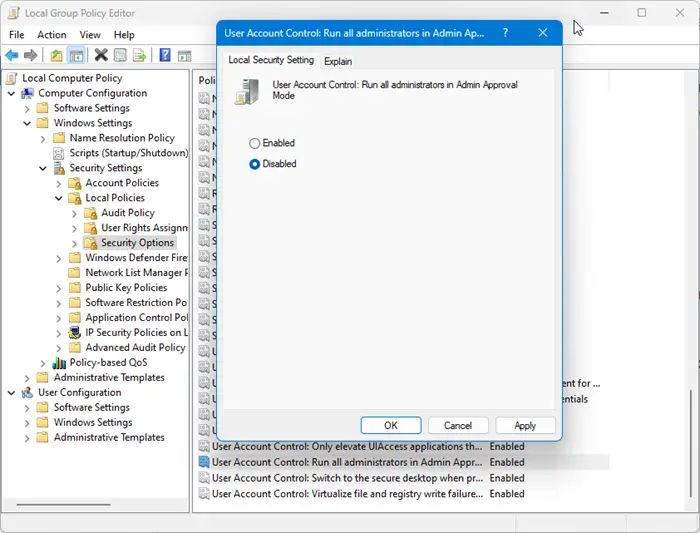The width and height of the screenshot is (700, 533).
Task: Collapse the Local Policies node
Action: [58, 198]
